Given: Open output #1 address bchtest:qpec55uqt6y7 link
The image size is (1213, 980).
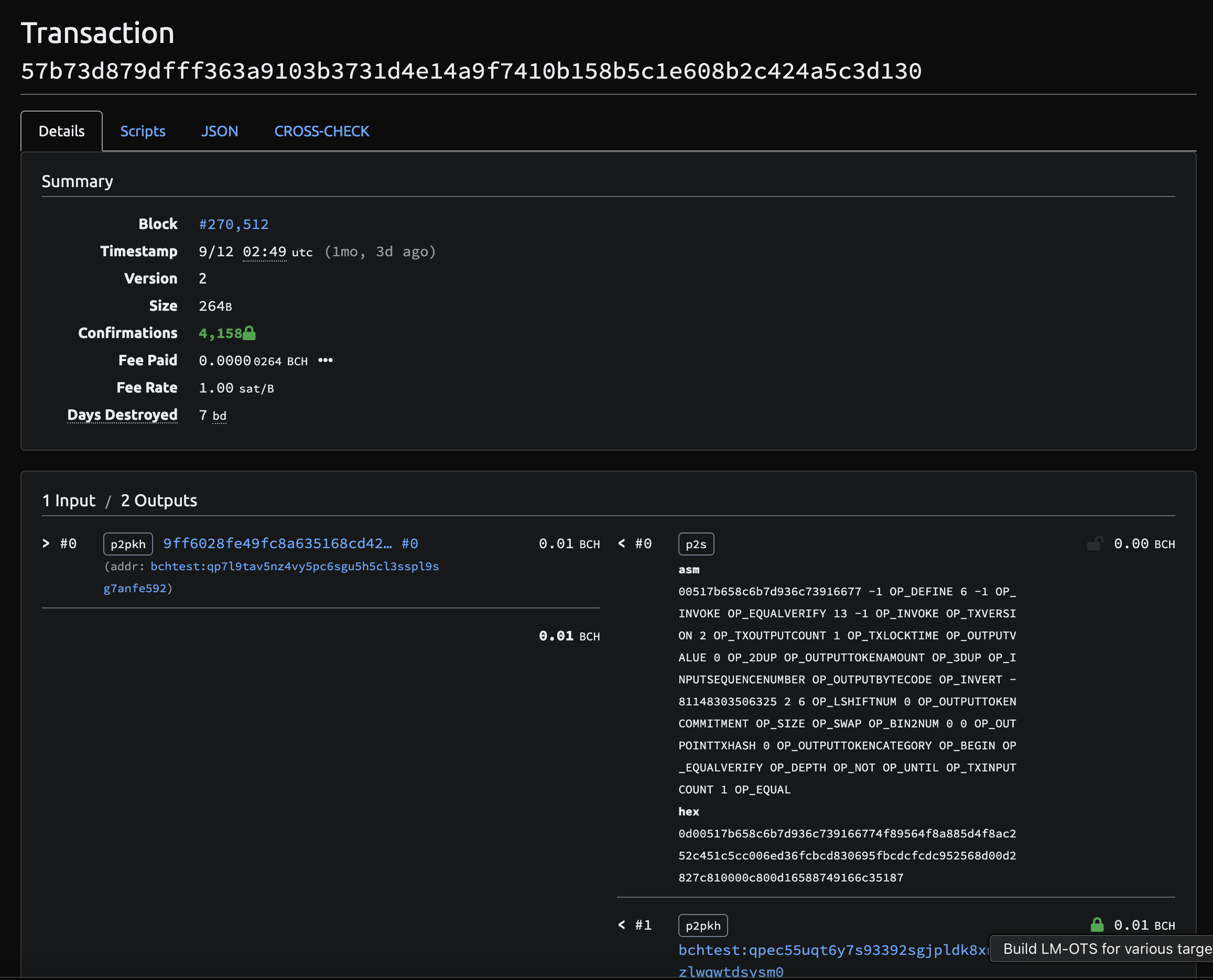Looking at the screenshot, I should pos(832,950).
